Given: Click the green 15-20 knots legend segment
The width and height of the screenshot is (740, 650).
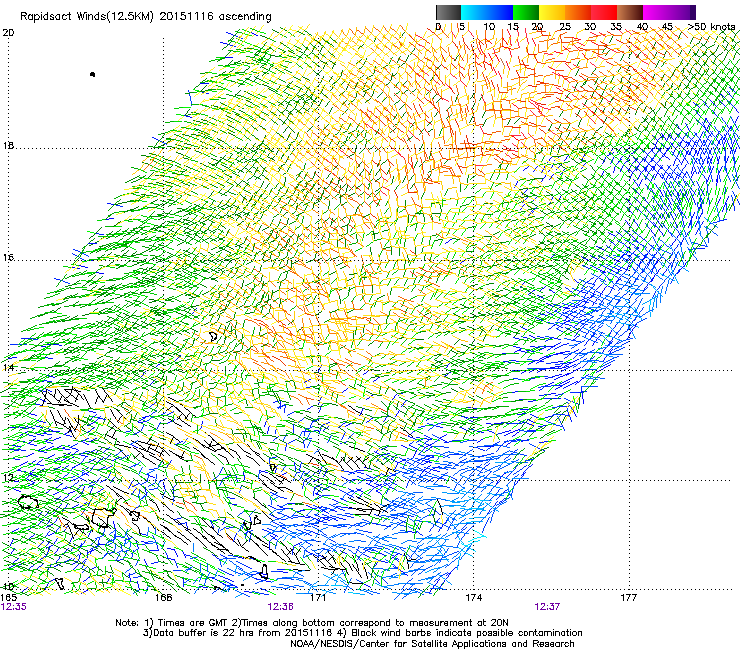Looking at the screenshot, I should pyautogui.click(x=526, y=12).
